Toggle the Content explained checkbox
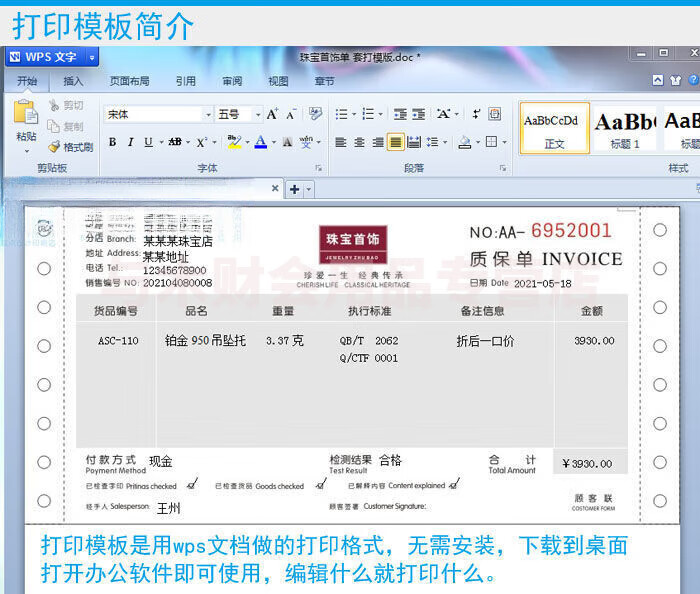This screenshot has width=700, height=594. point(454,484)
